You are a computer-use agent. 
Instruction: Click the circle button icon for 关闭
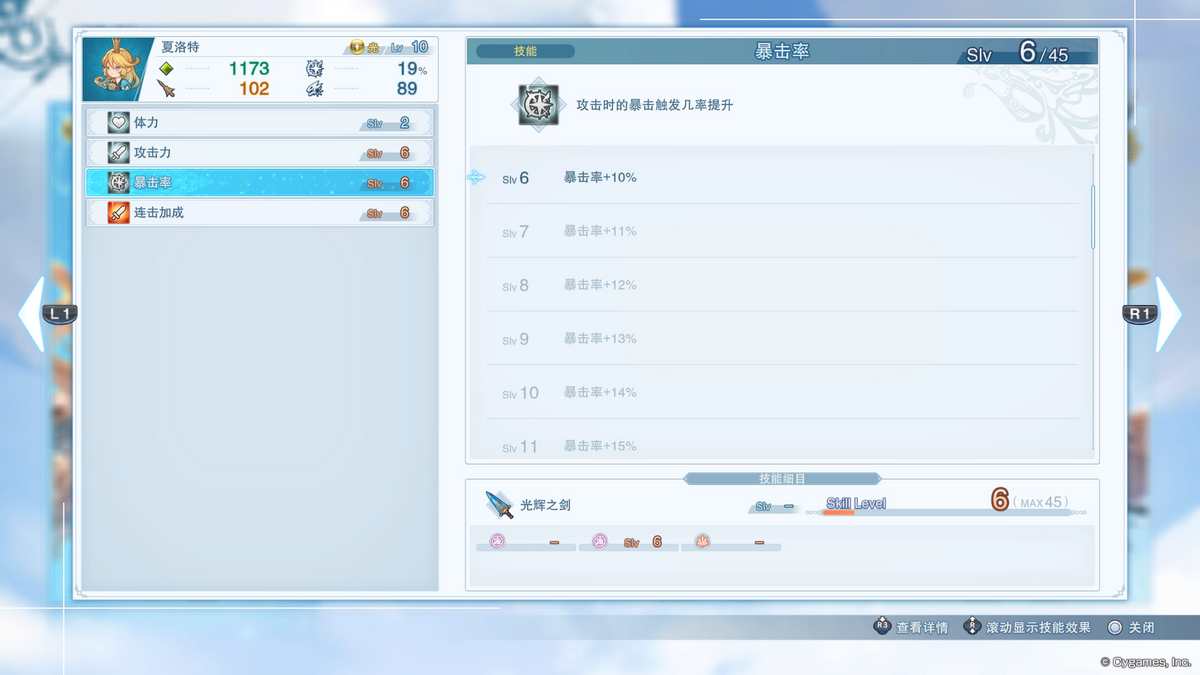(1115, 627)
